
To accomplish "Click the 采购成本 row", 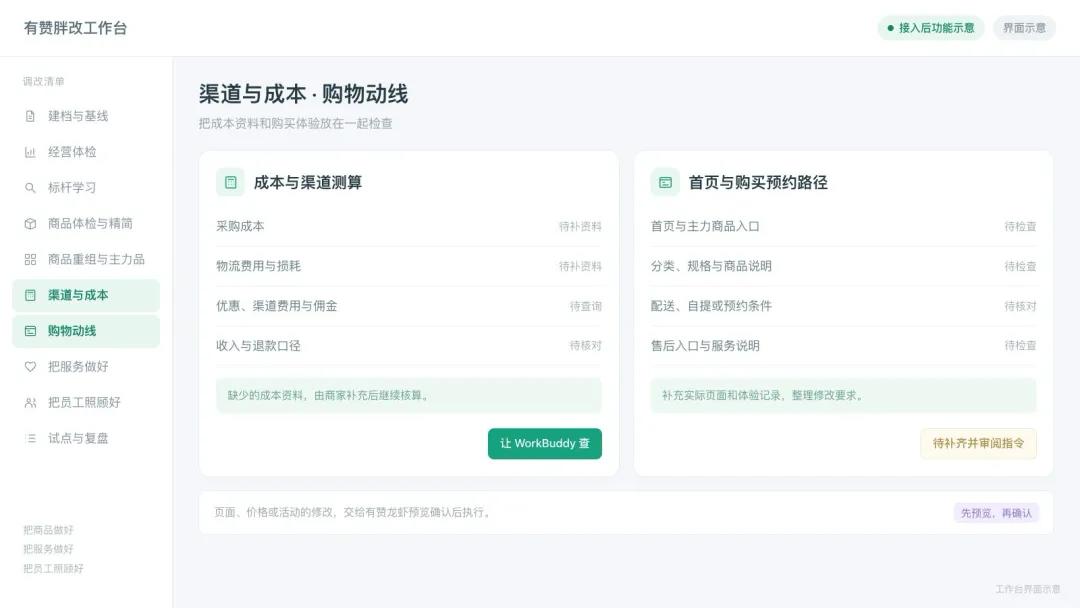I will click(x=409, y=227).
